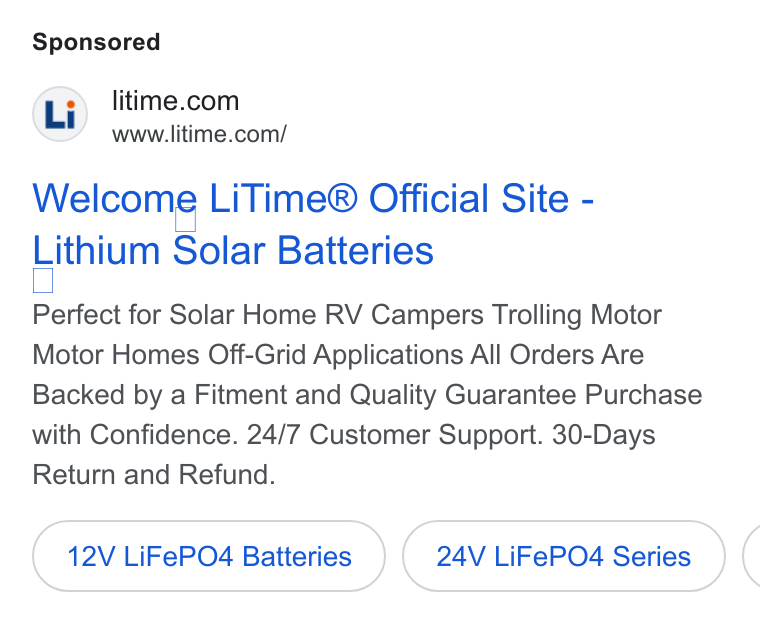Click the "Return and Refund" text
This screenshot has height=624, width=760.
[x=154, y=475]
